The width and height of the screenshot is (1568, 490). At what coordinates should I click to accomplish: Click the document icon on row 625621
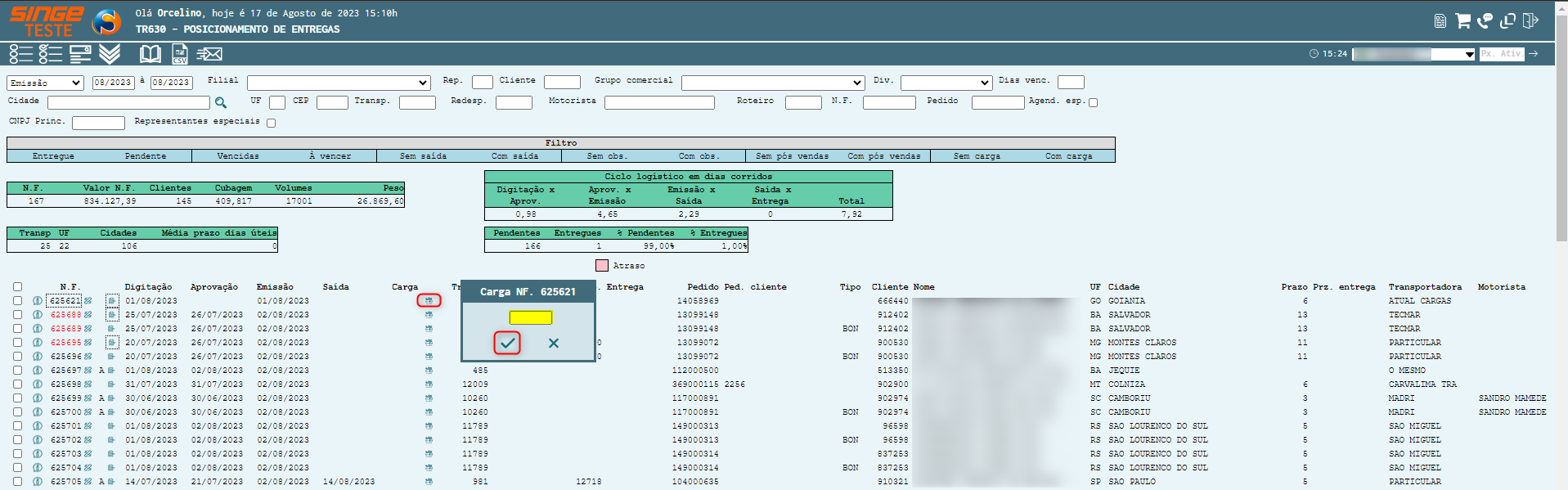coord(112,301)
